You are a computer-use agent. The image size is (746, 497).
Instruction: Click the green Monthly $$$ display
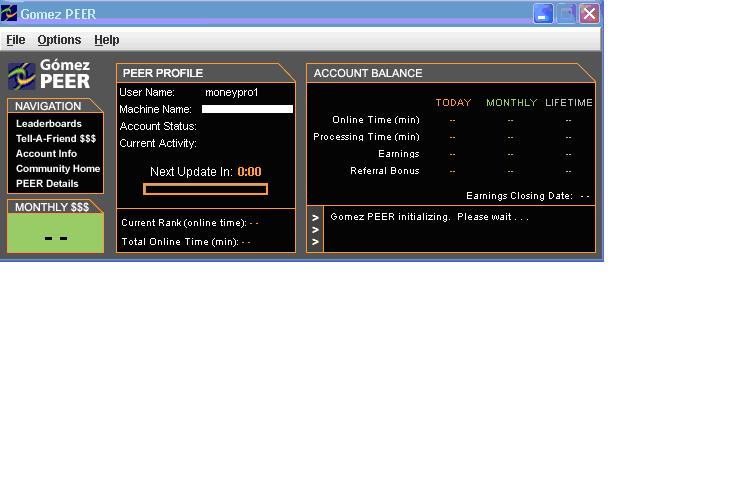[x=55, y=233]
